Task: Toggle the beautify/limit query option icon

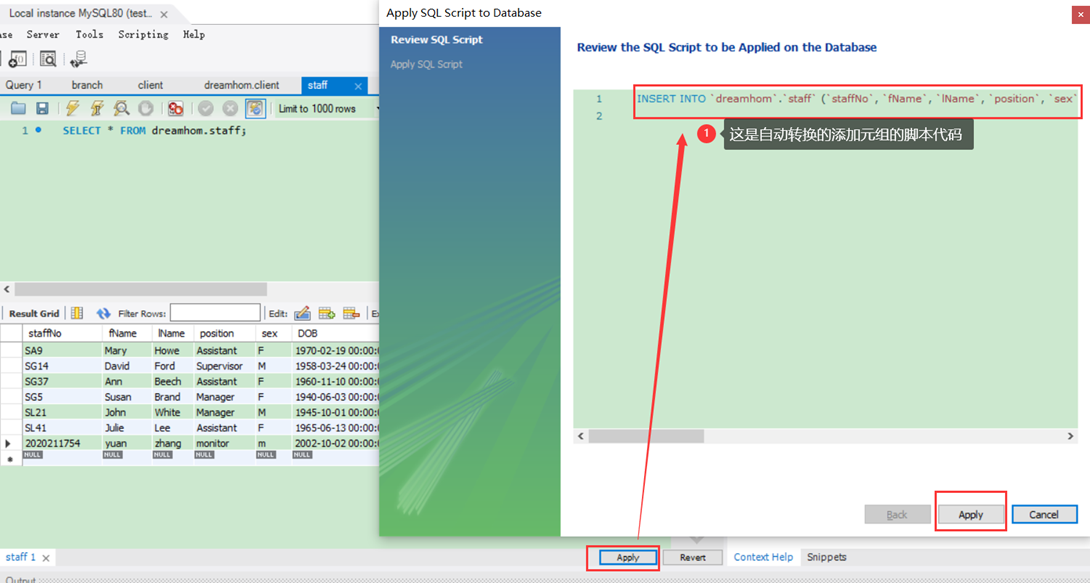Action: (x=255, y=108)
